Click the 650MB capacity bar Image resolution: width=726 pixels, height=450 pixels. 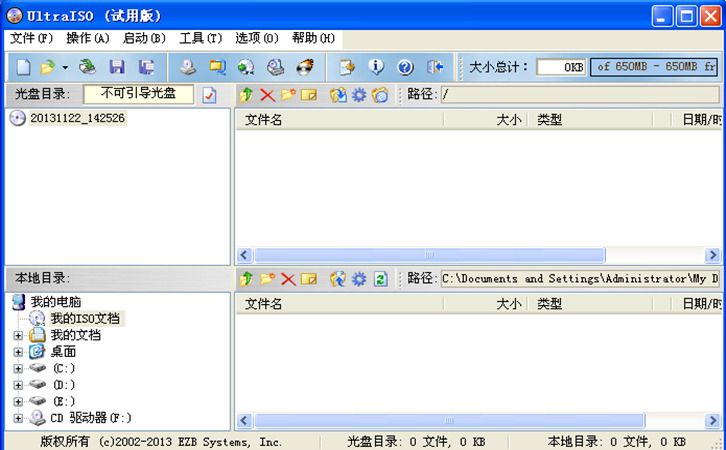pos(654,67)
